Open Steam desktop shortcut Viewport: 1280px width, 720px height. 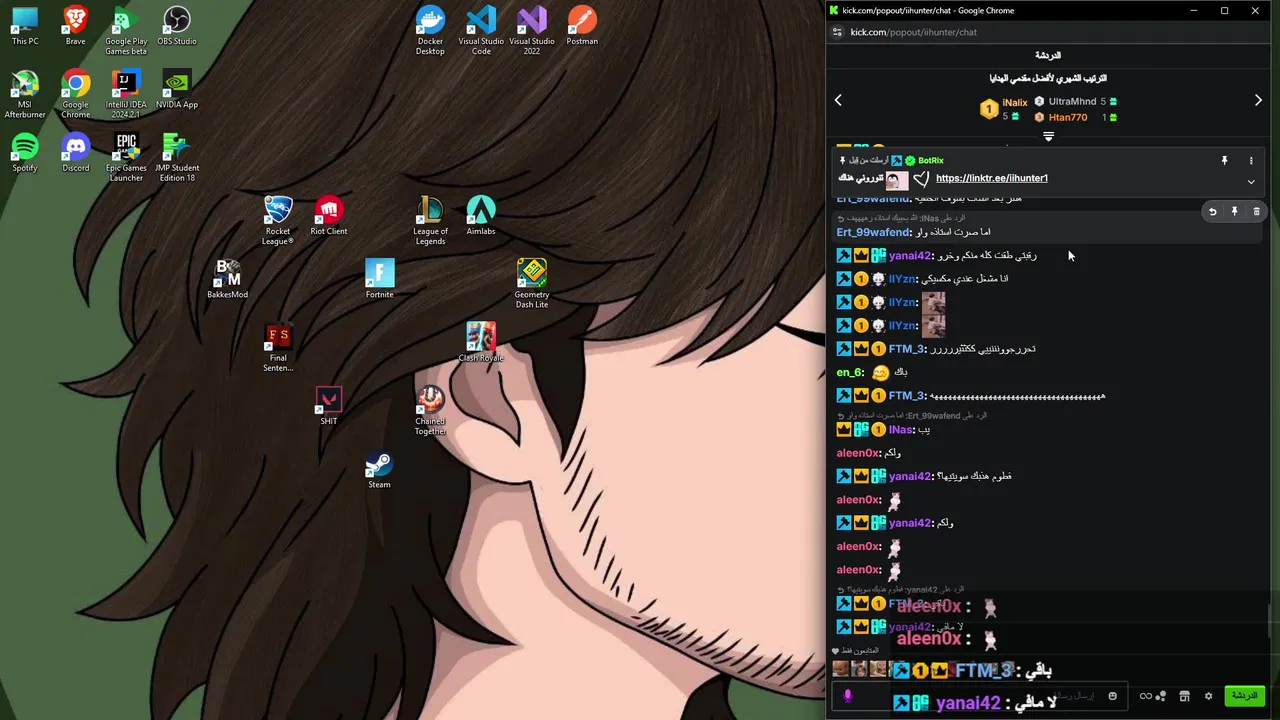[x=379, y=470]
